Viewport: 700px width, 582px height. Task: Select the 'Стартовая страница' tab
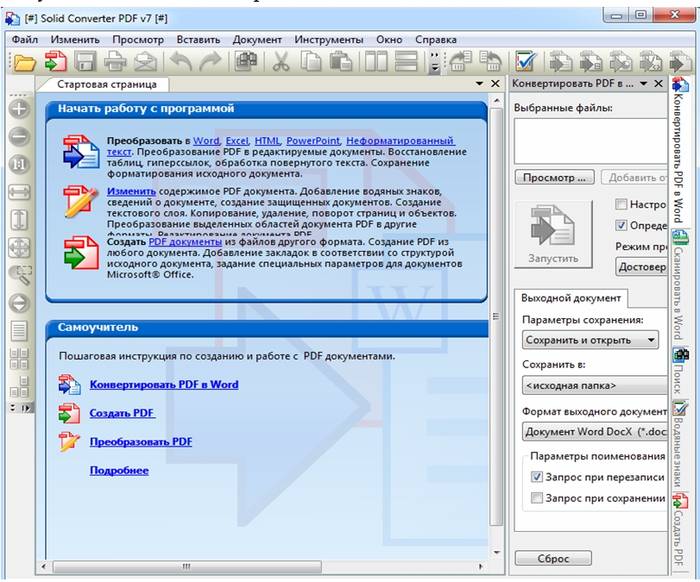click(x=107, y=84)
